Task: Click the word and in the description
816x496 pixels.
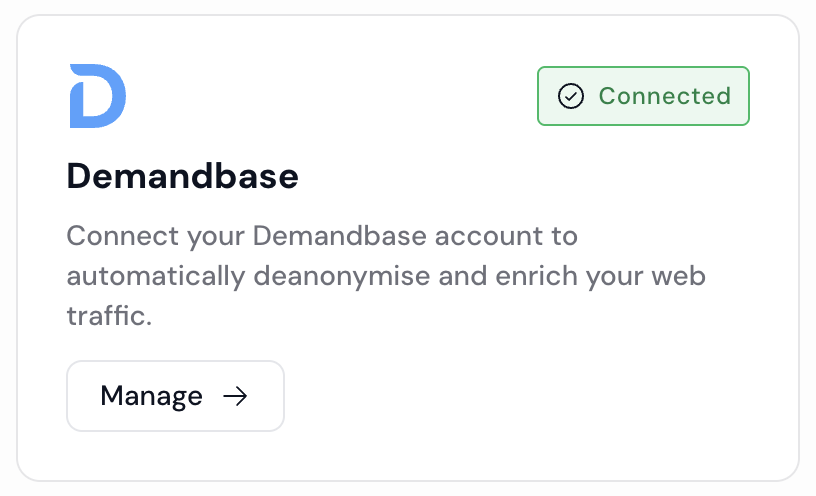Action: point(460,275)
